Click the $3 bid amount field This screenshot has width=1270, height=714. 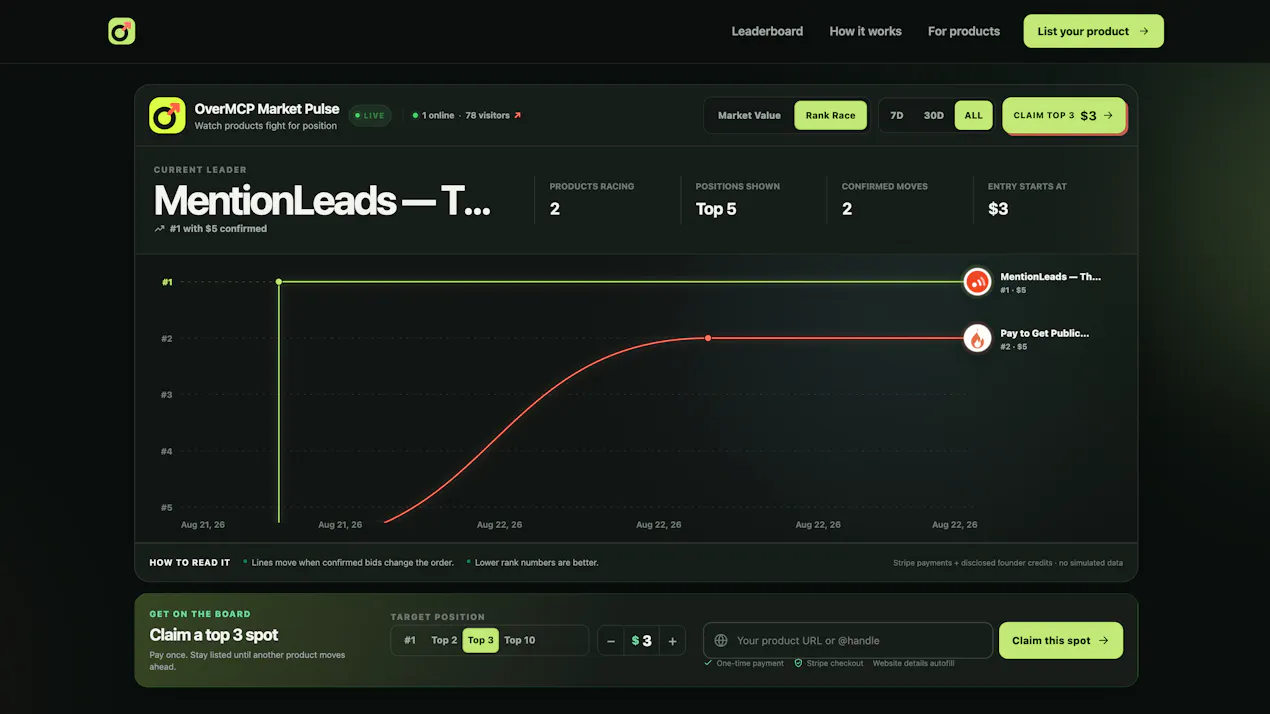[642, 641]
